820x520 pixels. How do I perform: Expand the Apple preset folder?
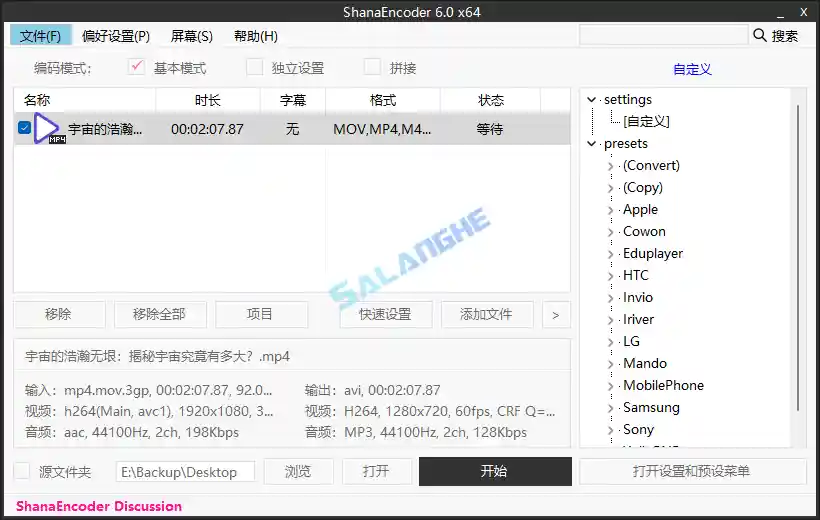tap(610, 210)
